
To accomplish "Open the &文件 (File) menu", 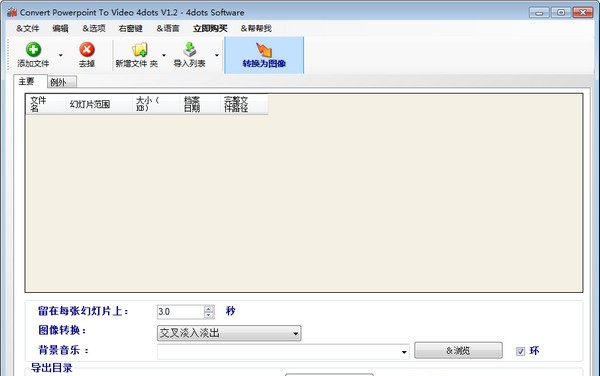I will click(28, 28).
